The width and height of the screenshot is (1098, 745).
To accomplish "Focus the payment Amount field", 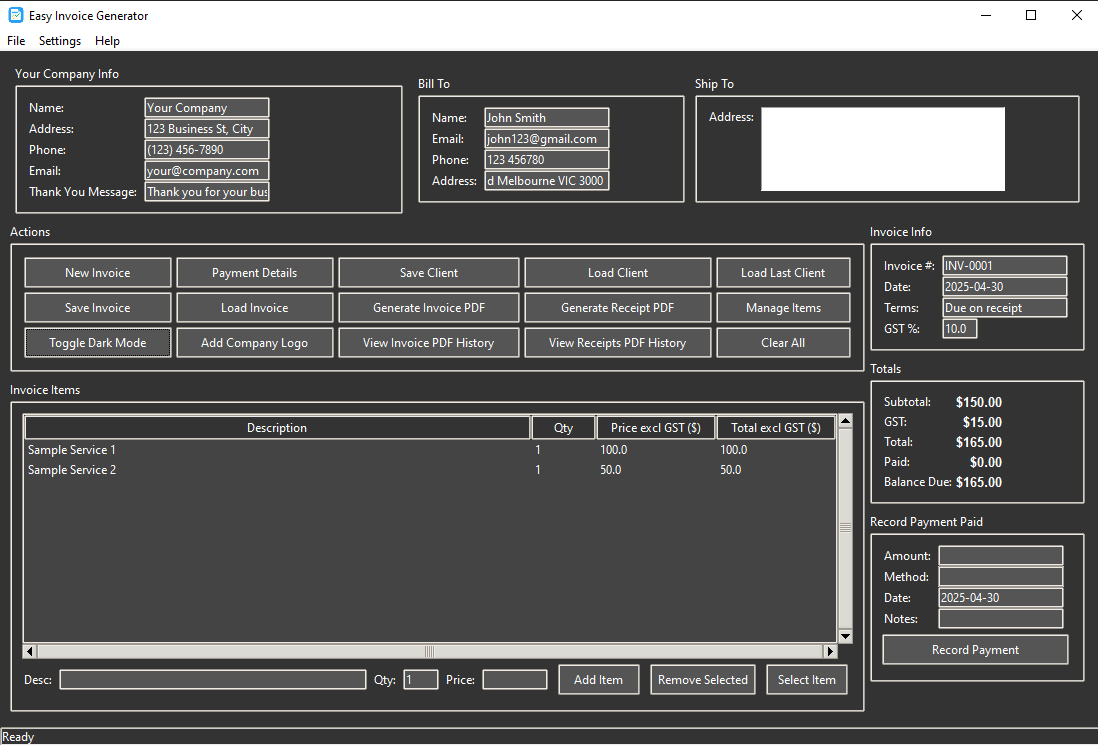I will click(x=1001, y=555).
